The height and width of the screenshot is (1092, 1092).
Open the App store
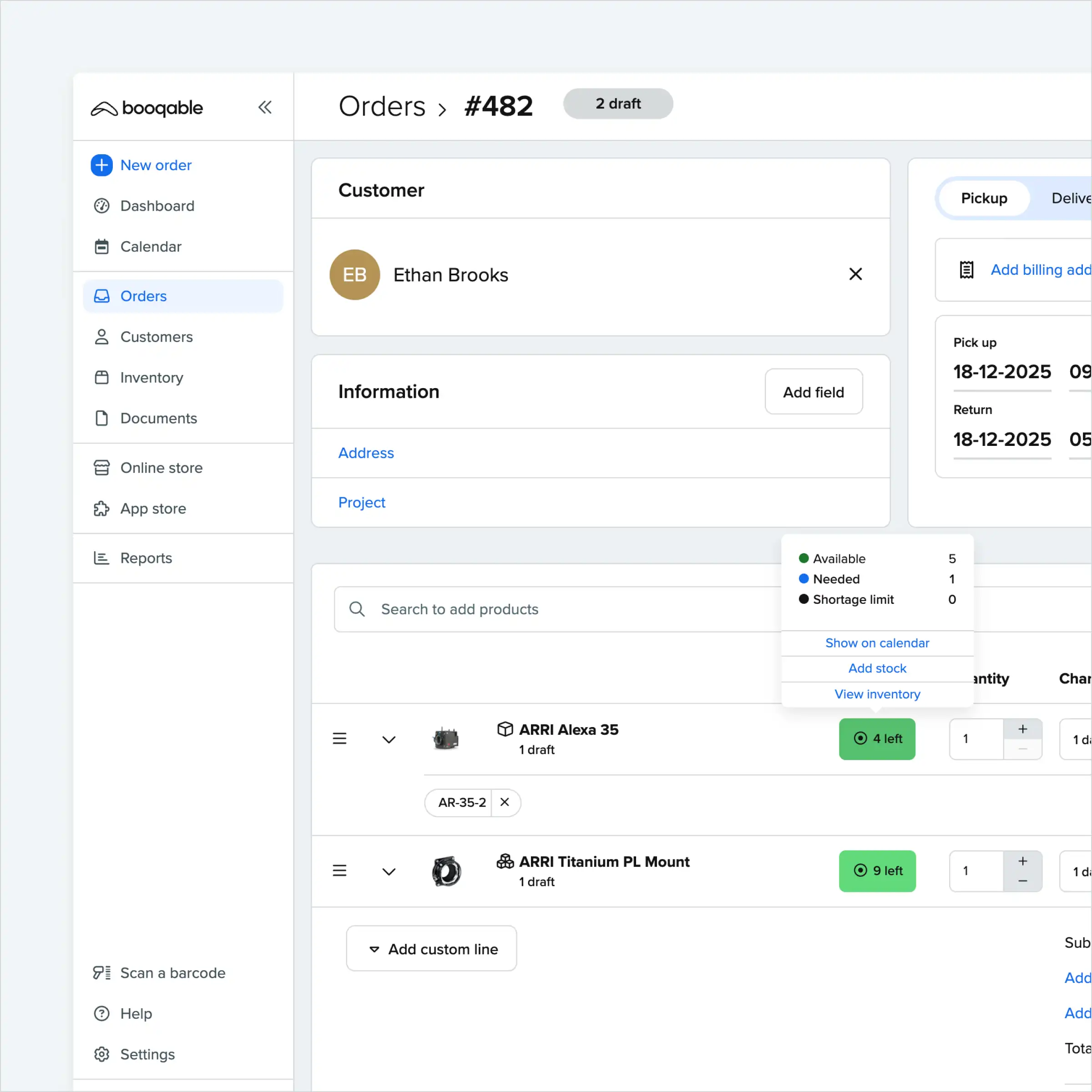[x=153, y=508]
